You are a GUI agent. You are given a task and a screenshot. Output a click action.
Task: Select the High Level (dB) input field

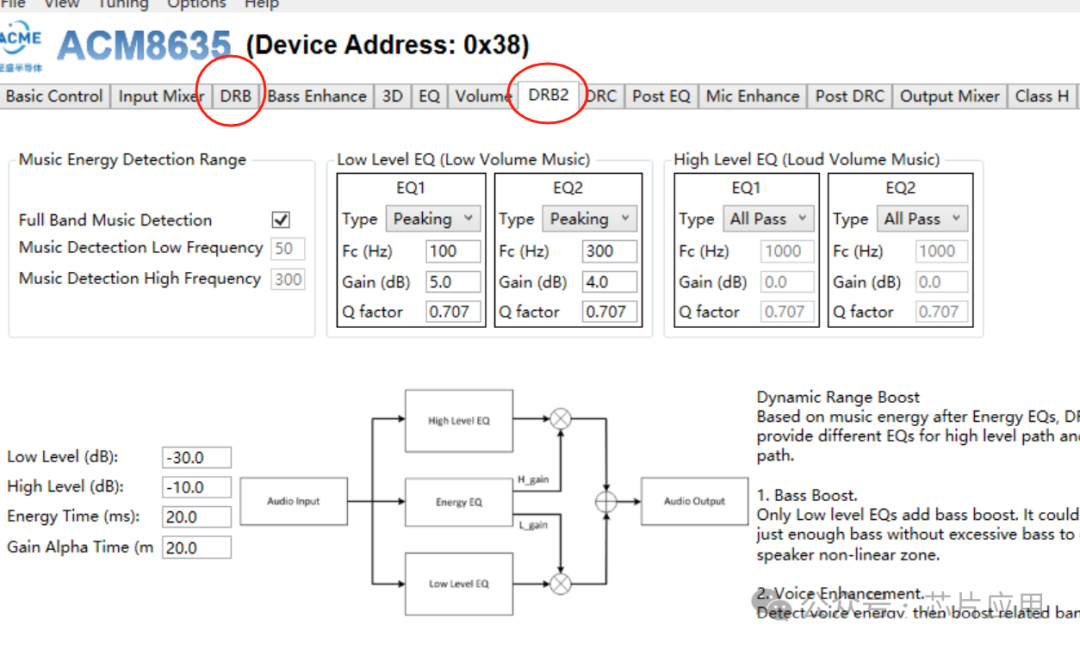click(196, 488)
